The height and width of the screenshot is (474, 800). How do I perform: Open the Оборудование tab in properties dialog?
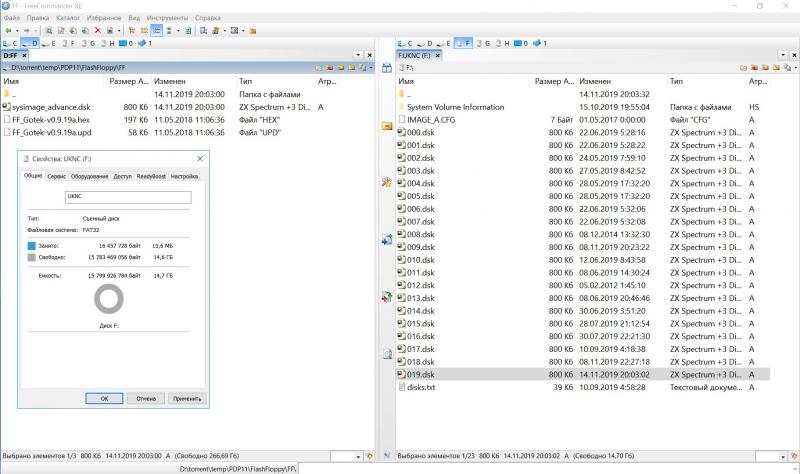pyautogui.click(x=90, y=175)
